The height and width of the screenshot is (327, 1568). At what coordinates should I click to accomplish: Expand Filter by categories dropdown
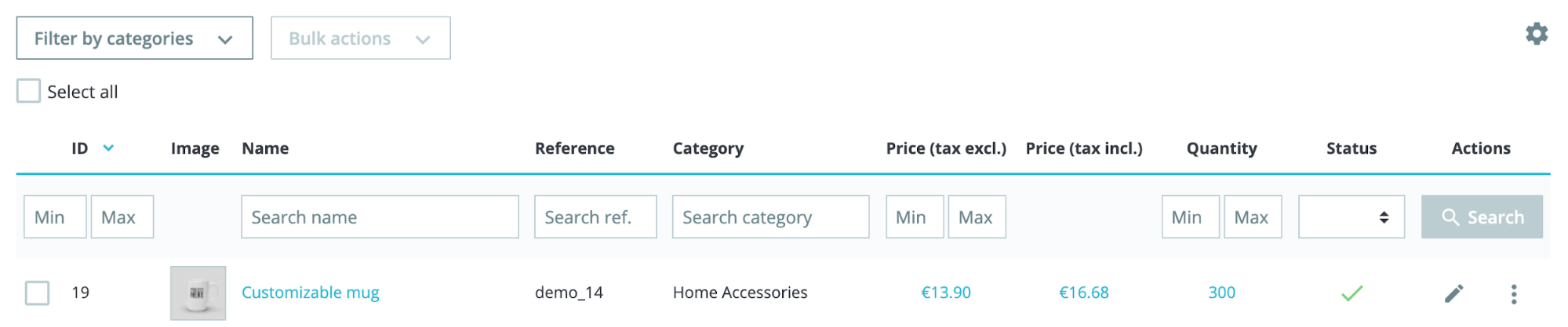pyautogui.click(x=135, y=38)
